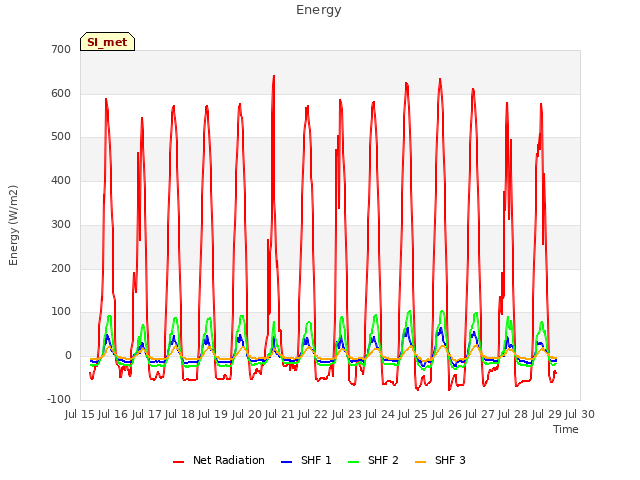
Task: Click the Jul 24 x-axis label
Action: (380, 415)
